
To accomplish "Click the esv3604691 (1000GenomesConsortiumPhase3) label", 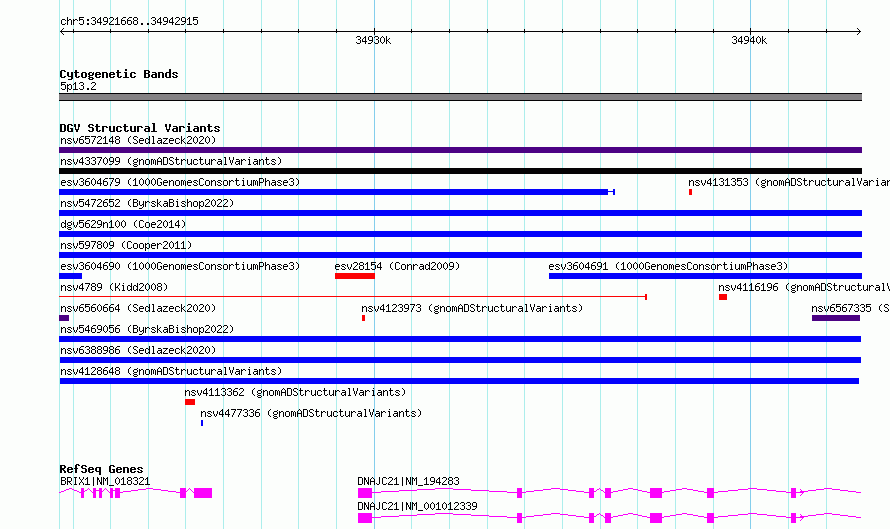I will (669, 266).
